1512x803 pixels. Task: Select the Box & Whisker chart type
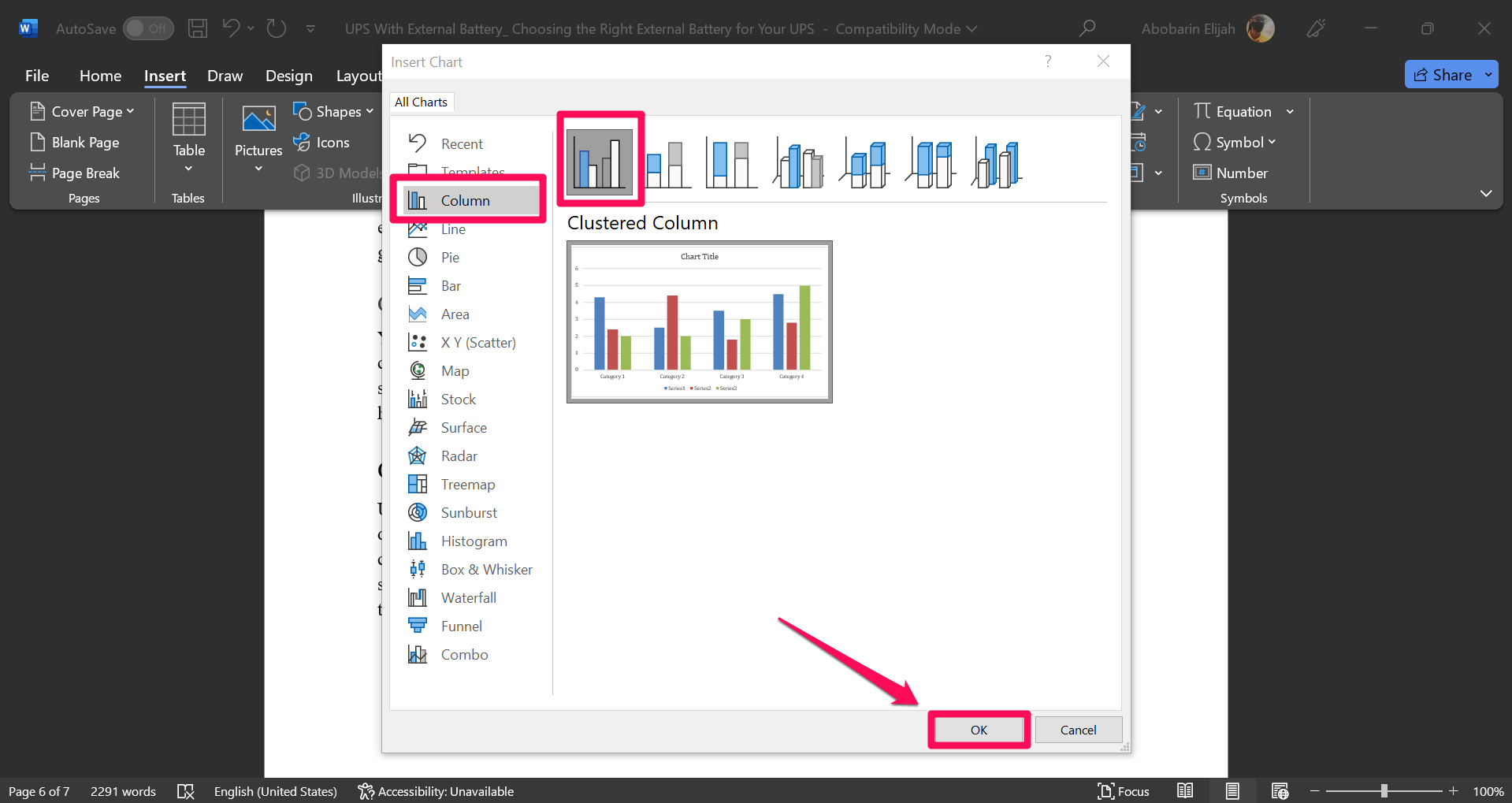tap(485, 569)
